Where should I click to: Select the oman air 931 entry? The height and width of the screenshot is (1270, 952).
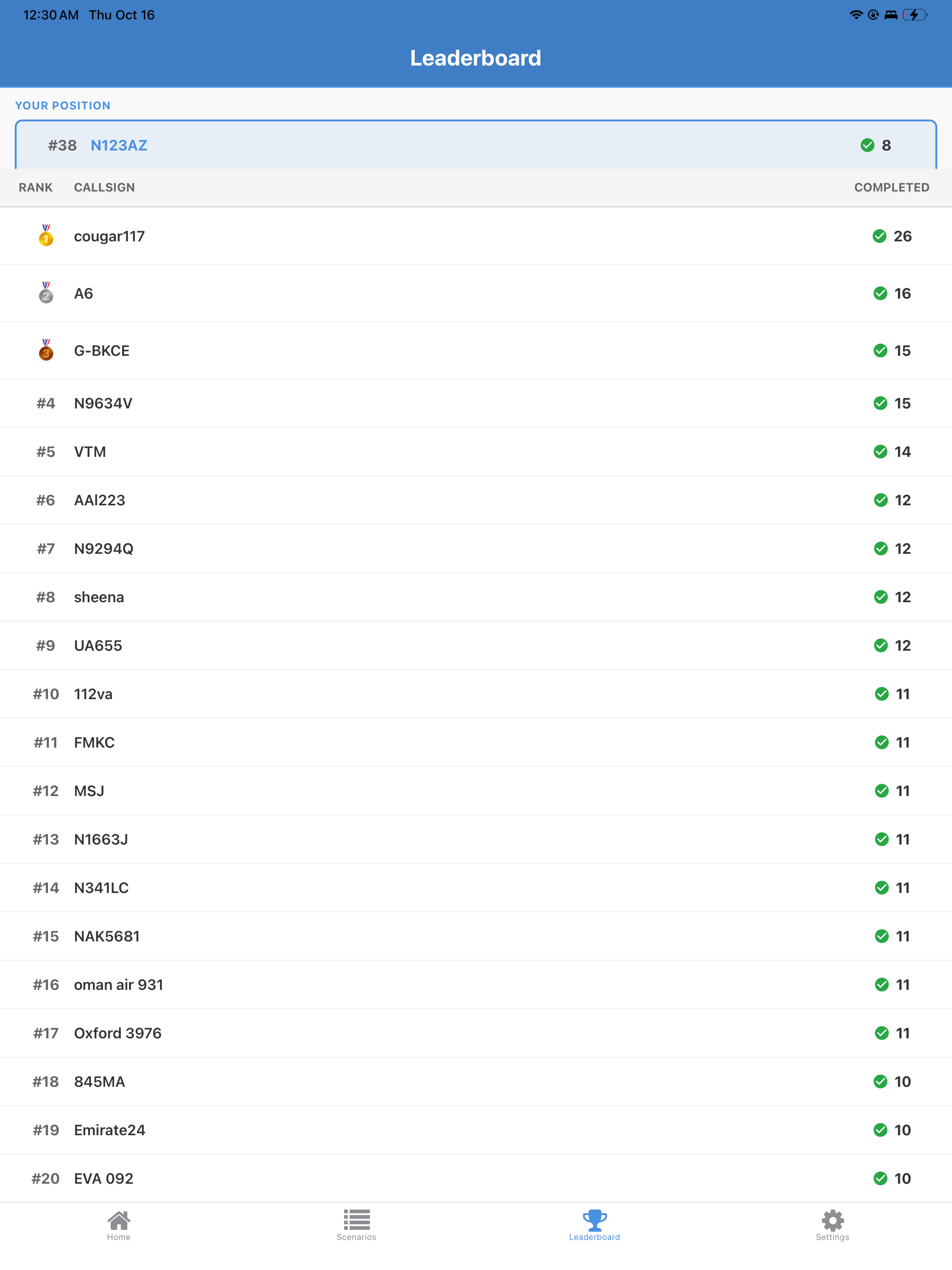(119, 985)
